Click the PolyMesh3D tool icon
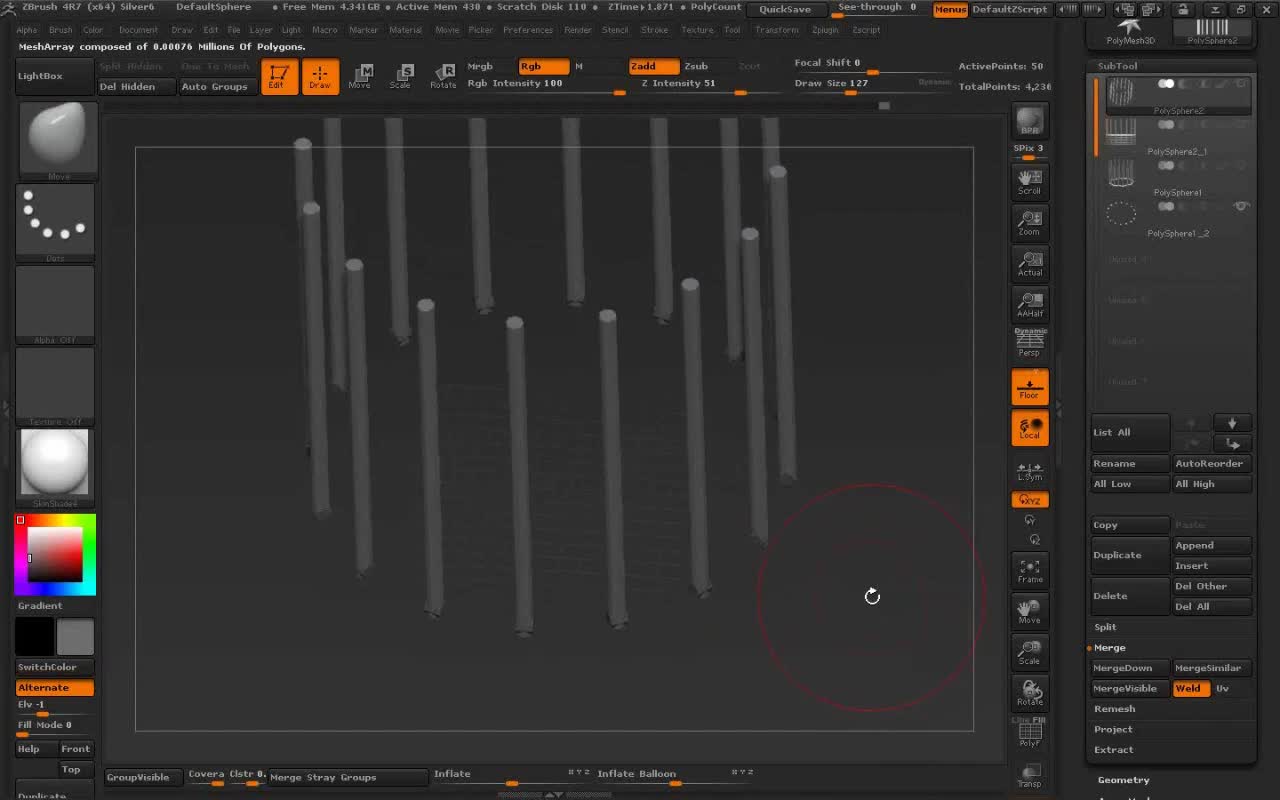Viewport: 1280px width, 800px height. pos(1130,30)
